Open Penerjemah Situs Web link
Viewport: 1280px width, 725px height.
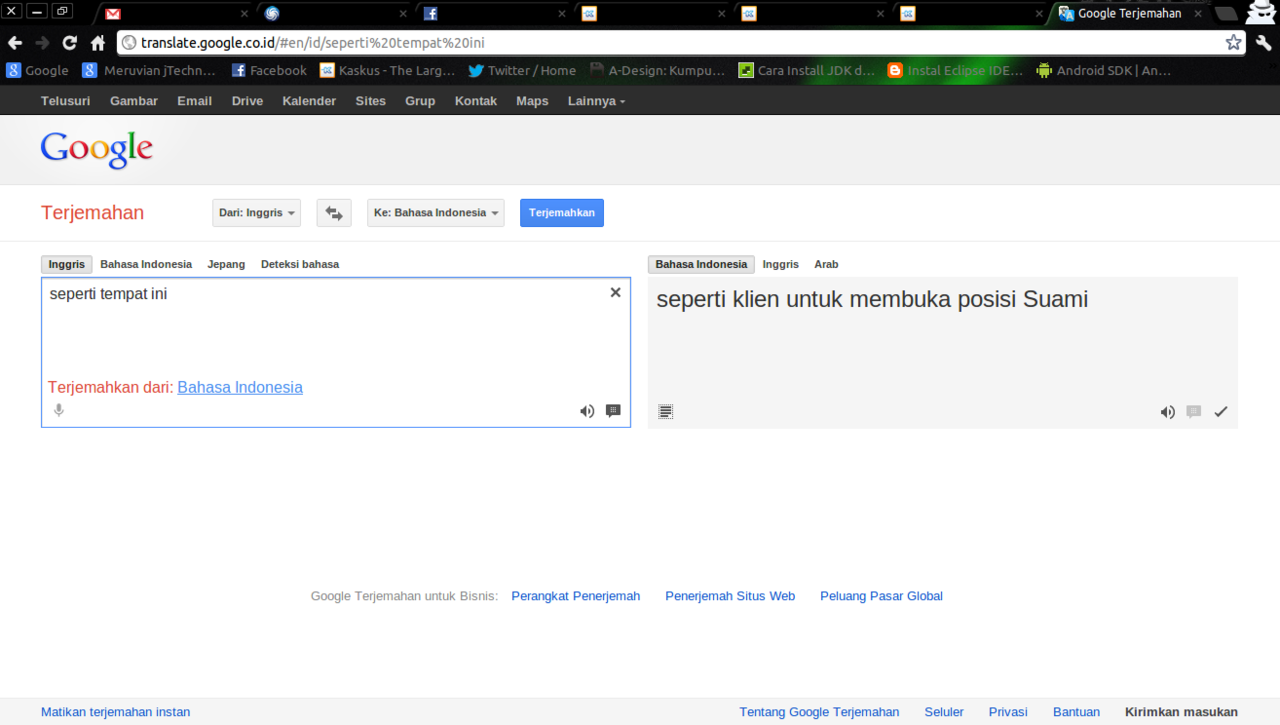point(730,596)
